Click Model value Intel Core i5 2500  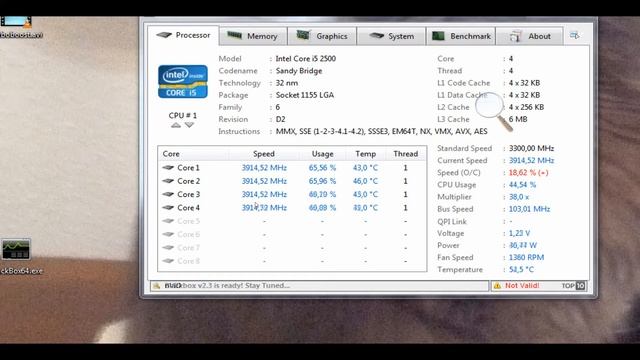(306, 59)
